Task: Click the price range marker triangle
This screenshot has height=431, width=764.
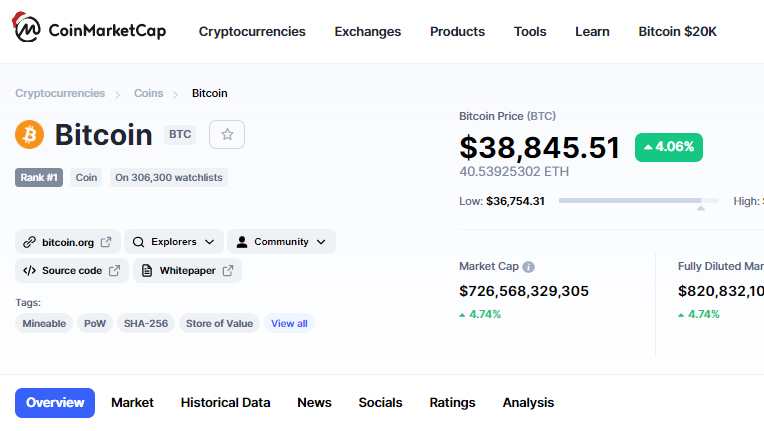Action: pyautogui.click(x=701, y=208)
